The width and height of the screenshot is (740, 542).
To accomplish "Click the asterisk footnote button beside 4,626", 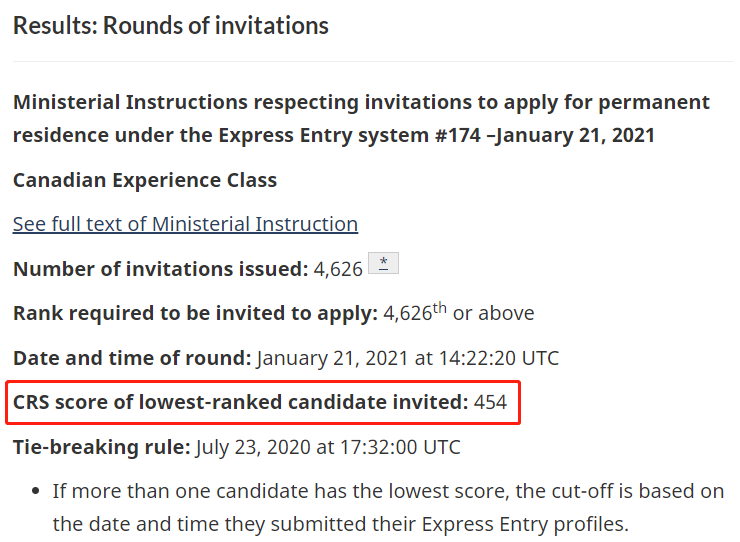I will 383,263.
